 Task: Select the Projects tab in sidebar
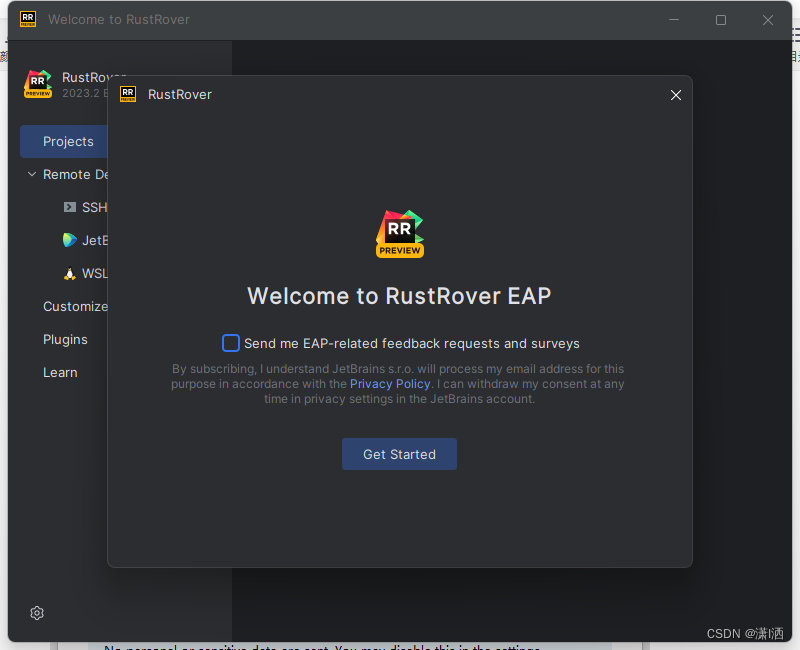click(x=64, y=141)
